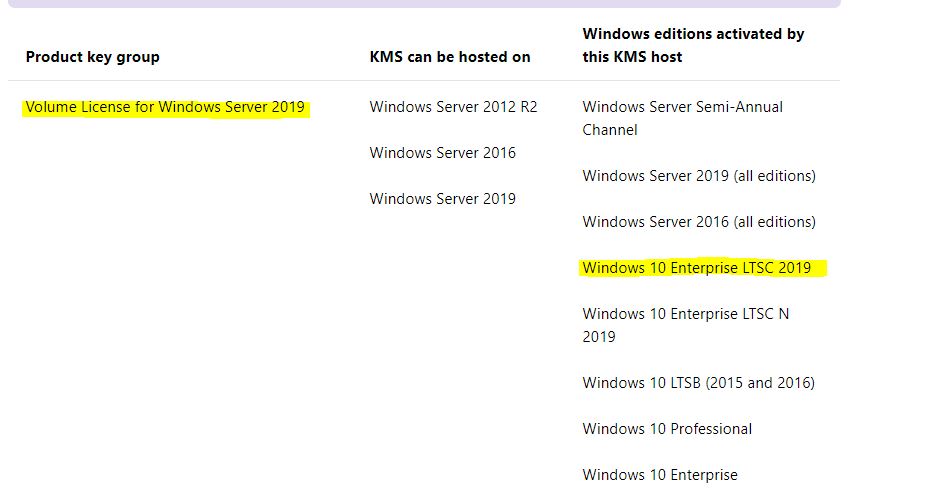928x495 pixels.
Task: Click Windows Server 2016 (all editions) entry
Action: click(699, 222)
